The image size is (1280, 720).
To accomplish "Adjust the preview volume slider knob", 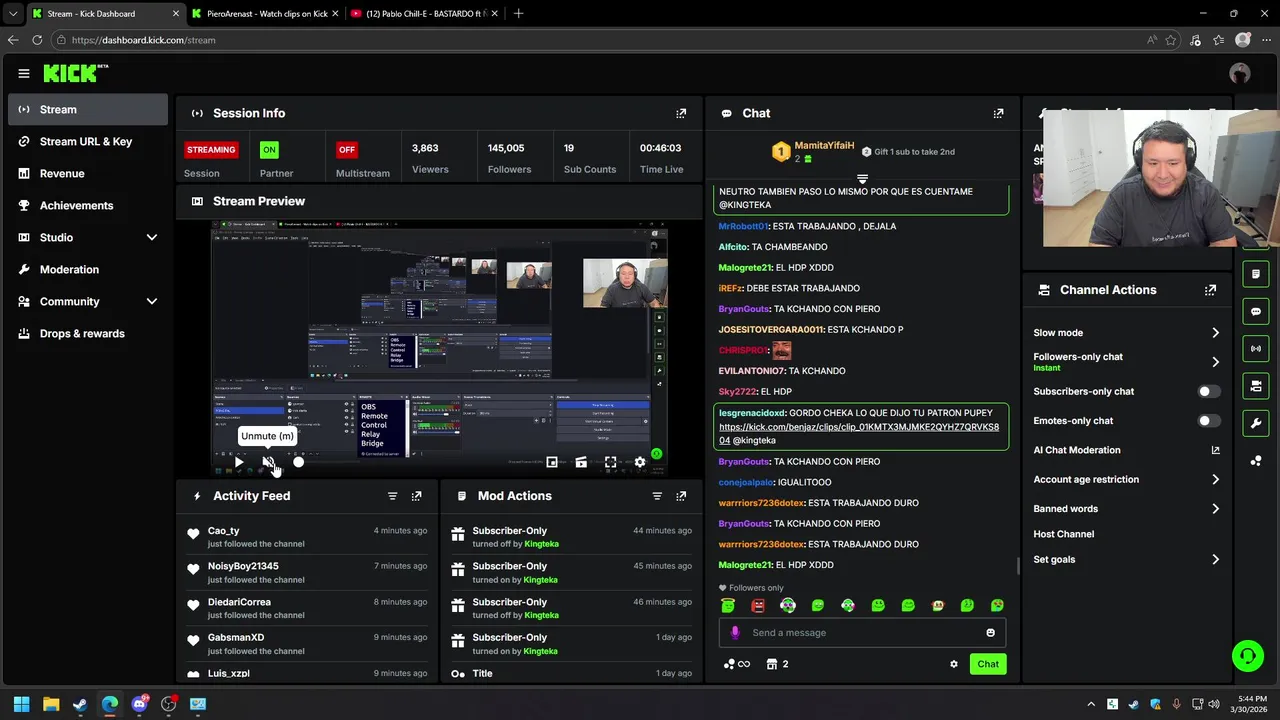I will coord(298,462).
